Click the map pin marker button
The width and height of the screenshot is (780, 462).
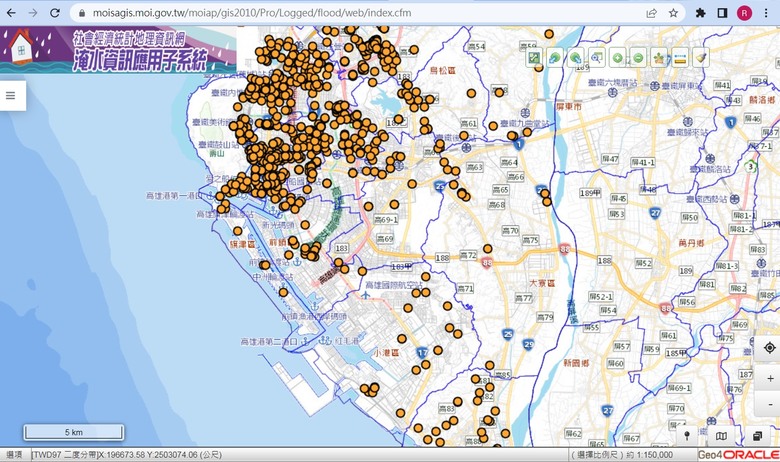pos(687,436)
